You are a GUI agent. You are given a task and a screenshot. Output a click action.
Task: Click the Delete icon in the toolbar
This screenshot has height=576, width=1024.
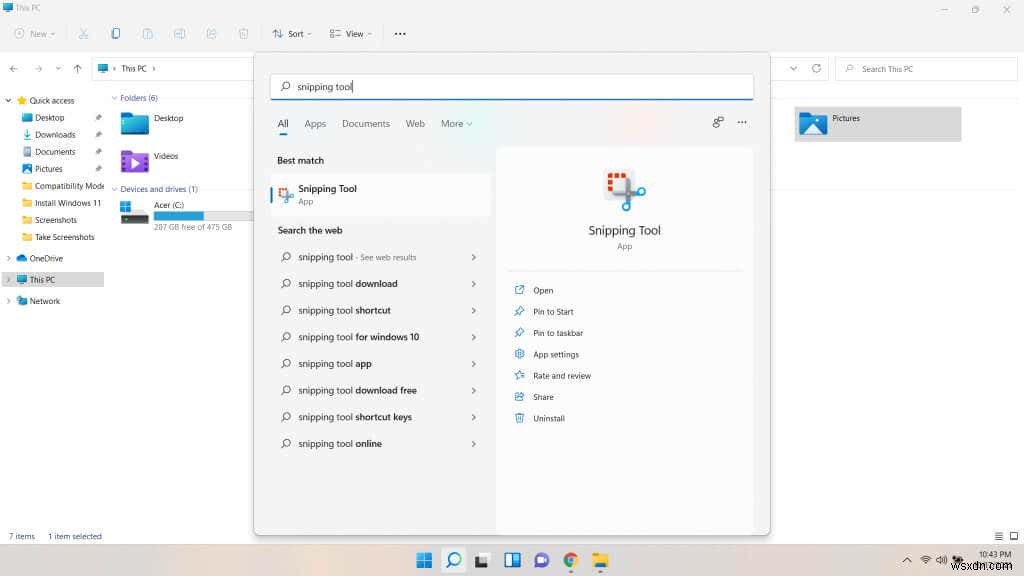click(243, 33)
